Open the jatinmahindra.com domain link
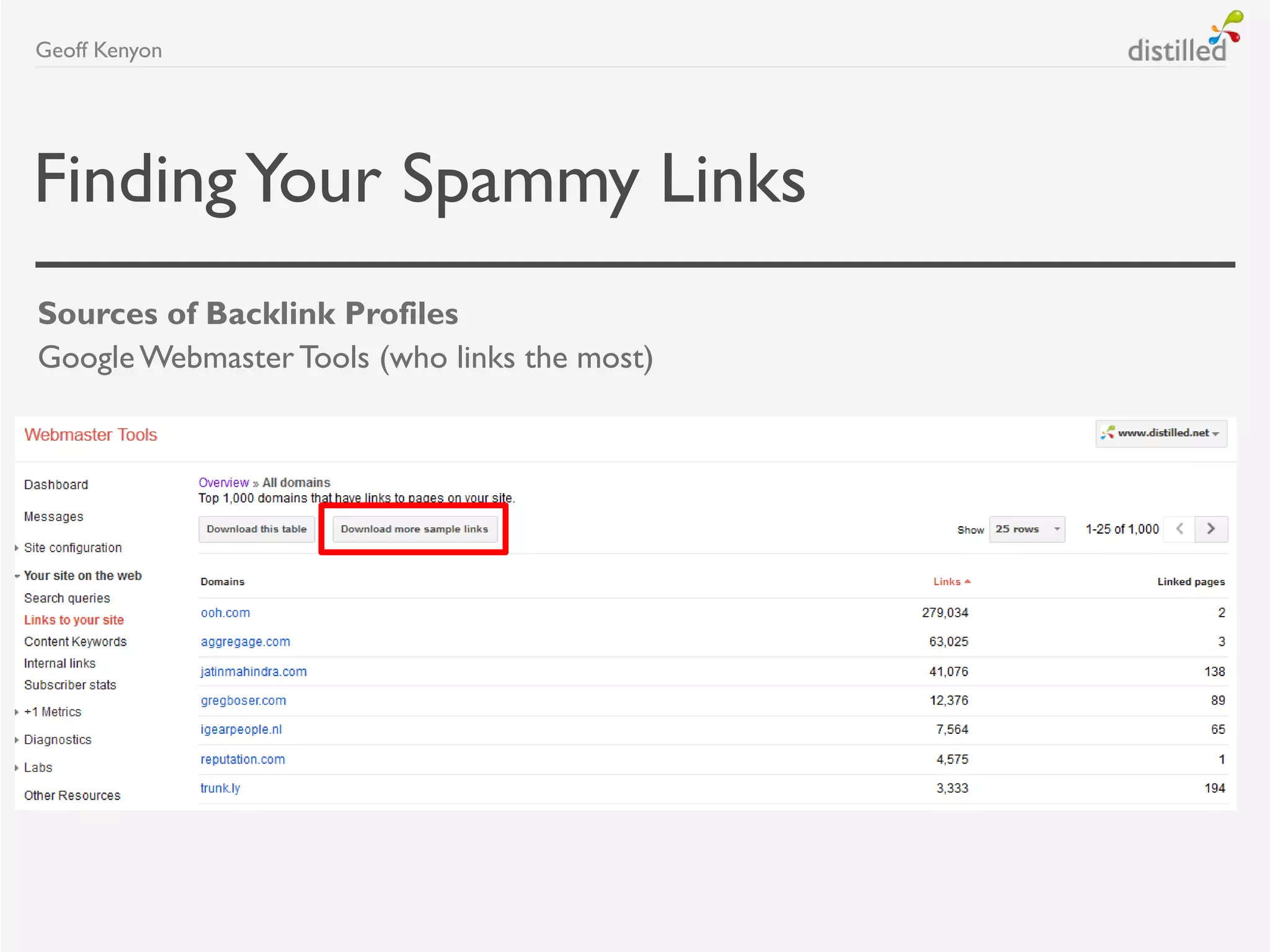Screen dimensions: 1270x952 click(254, 672)
